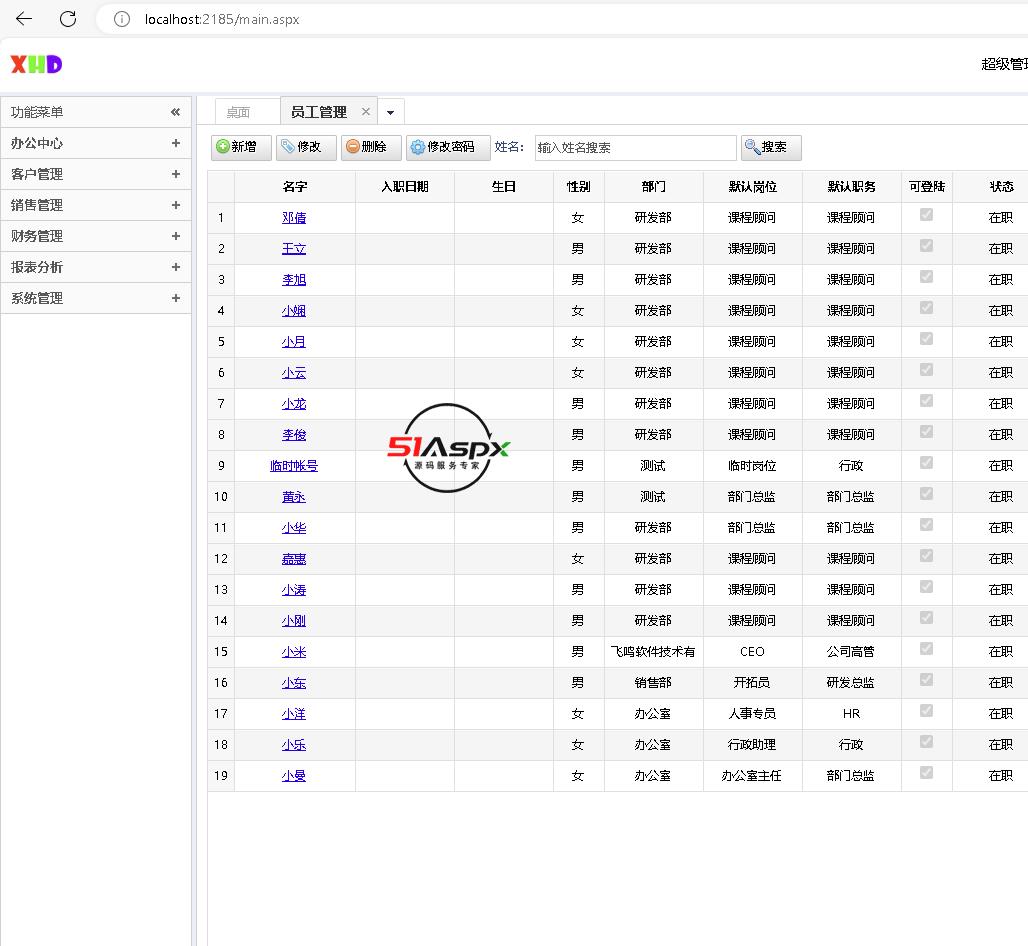Viewport: 1028px width, 946px height.
Task: Click the 搜索 magnifier icon
Action: click(x=753, y=147)
